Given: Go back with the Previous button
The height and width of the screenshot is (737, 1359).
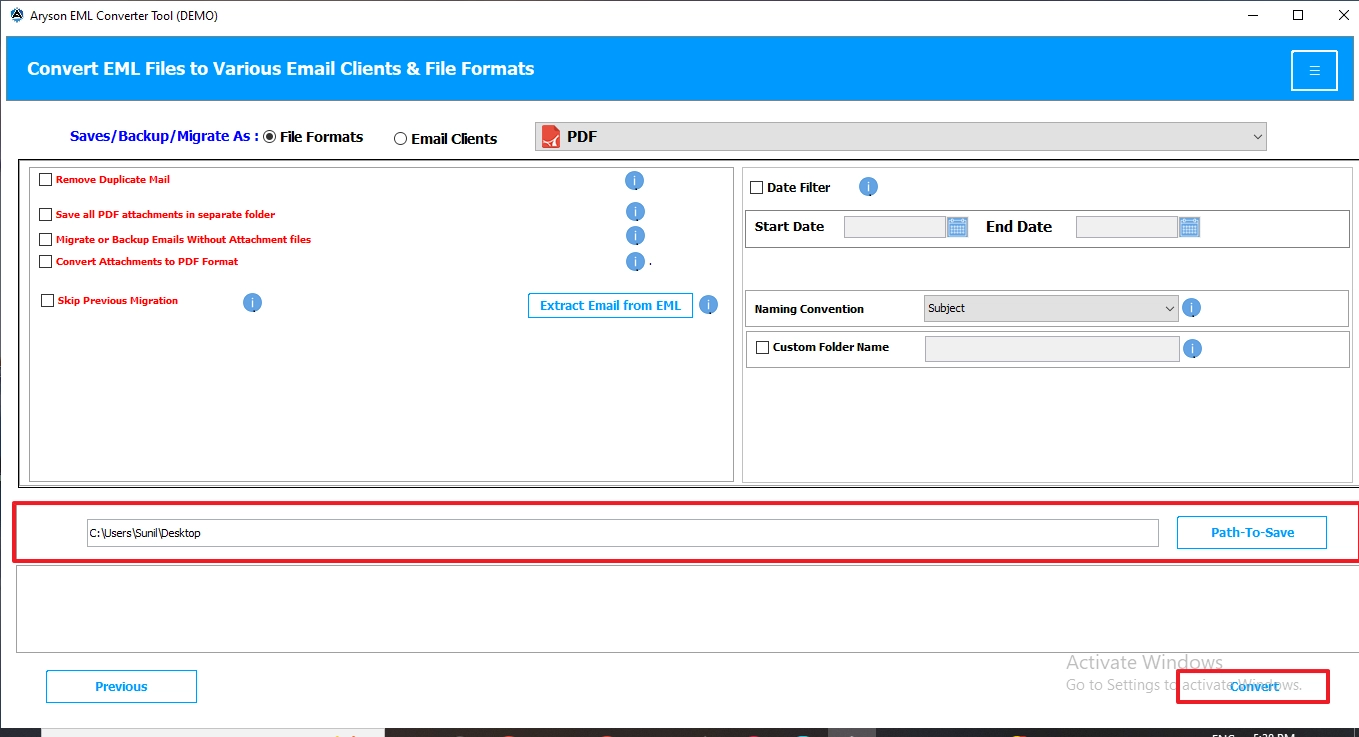Looking at the screenshot, I should [x=121, y=686].
